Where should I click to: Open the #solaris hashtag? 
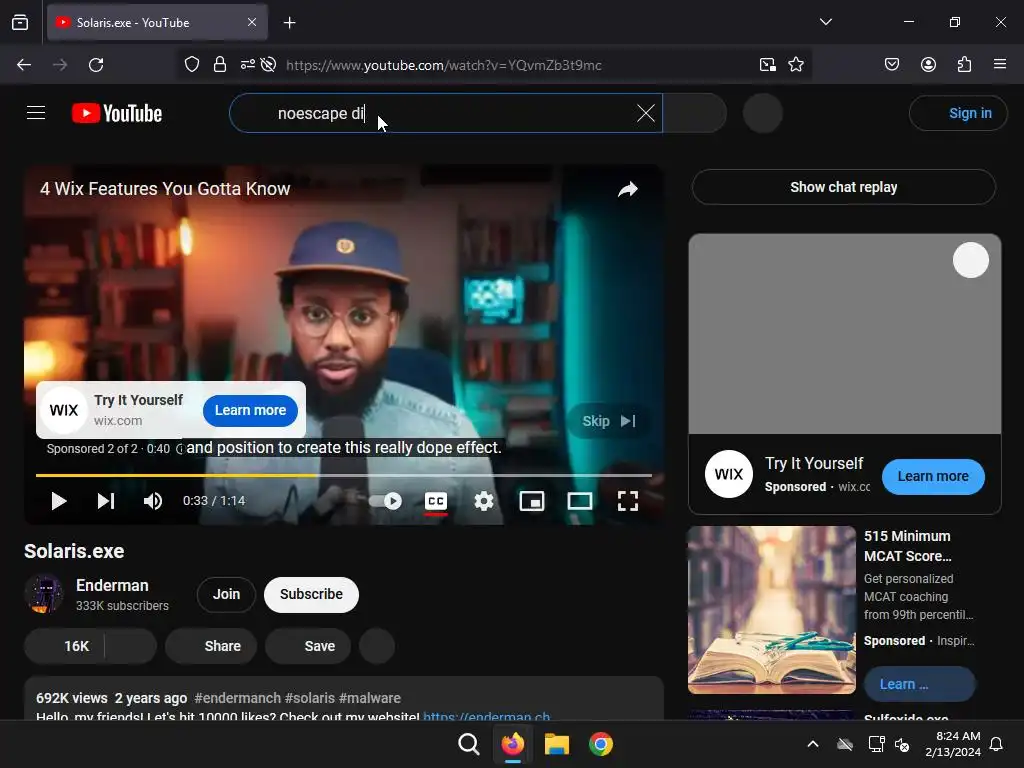click(x=310, y=698)
